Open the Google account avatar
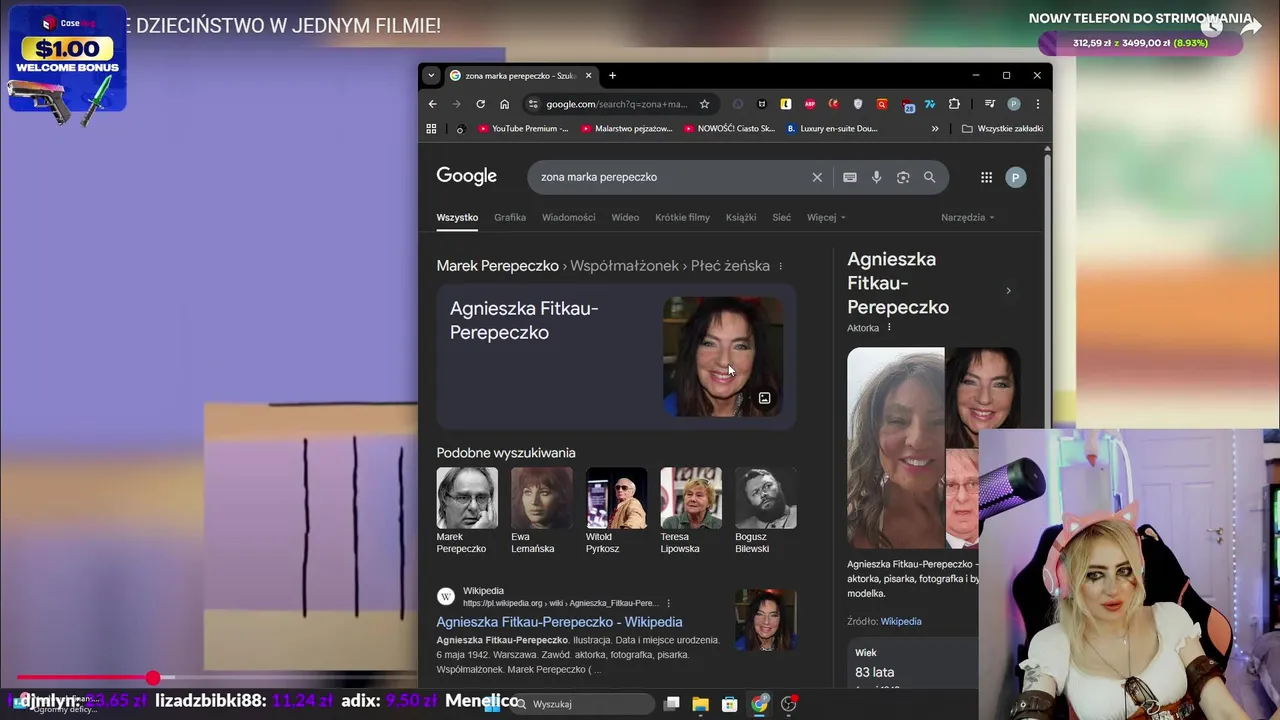 [1015, 177]
